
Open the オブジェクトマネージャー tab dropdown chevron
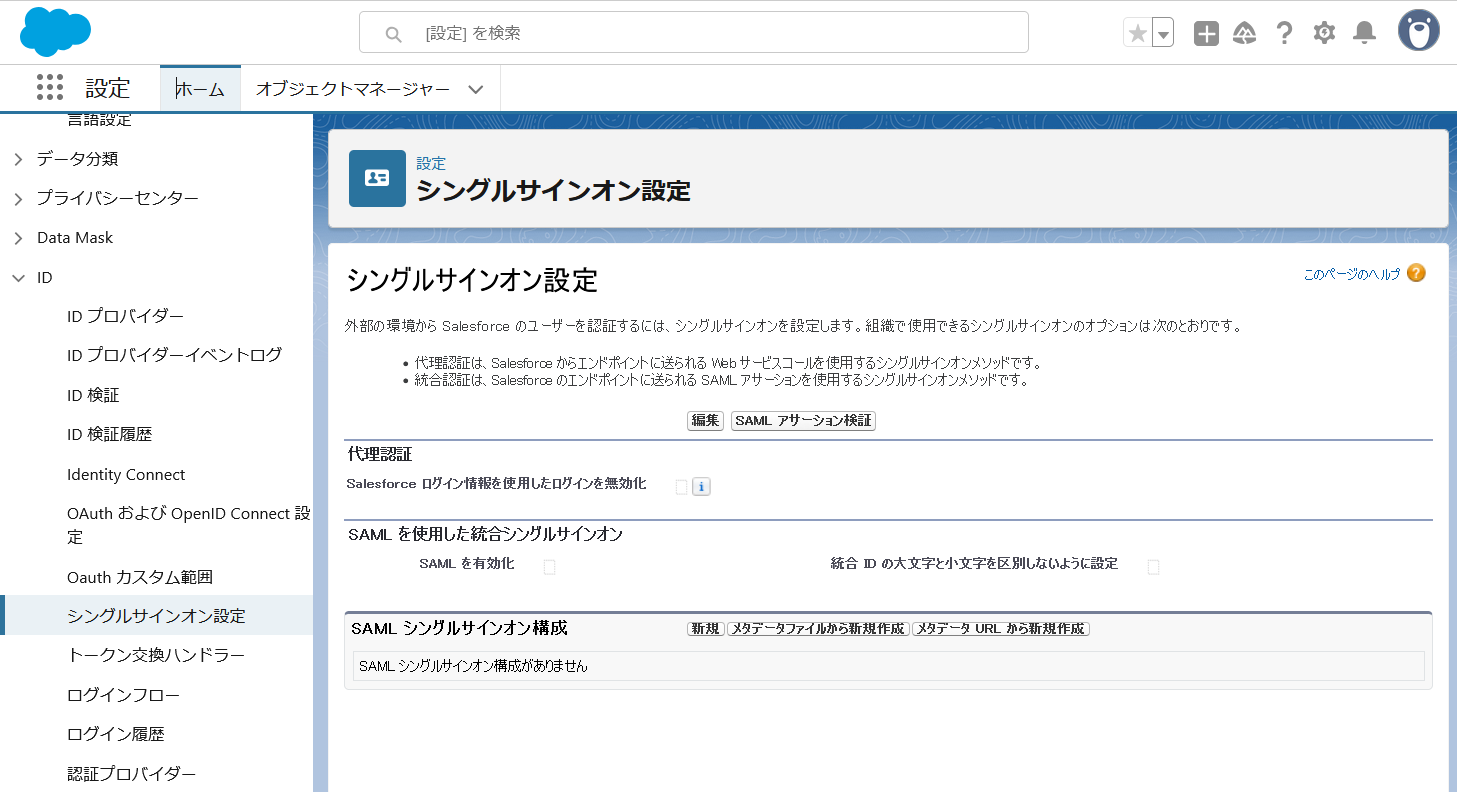click(x=476, y=89)
